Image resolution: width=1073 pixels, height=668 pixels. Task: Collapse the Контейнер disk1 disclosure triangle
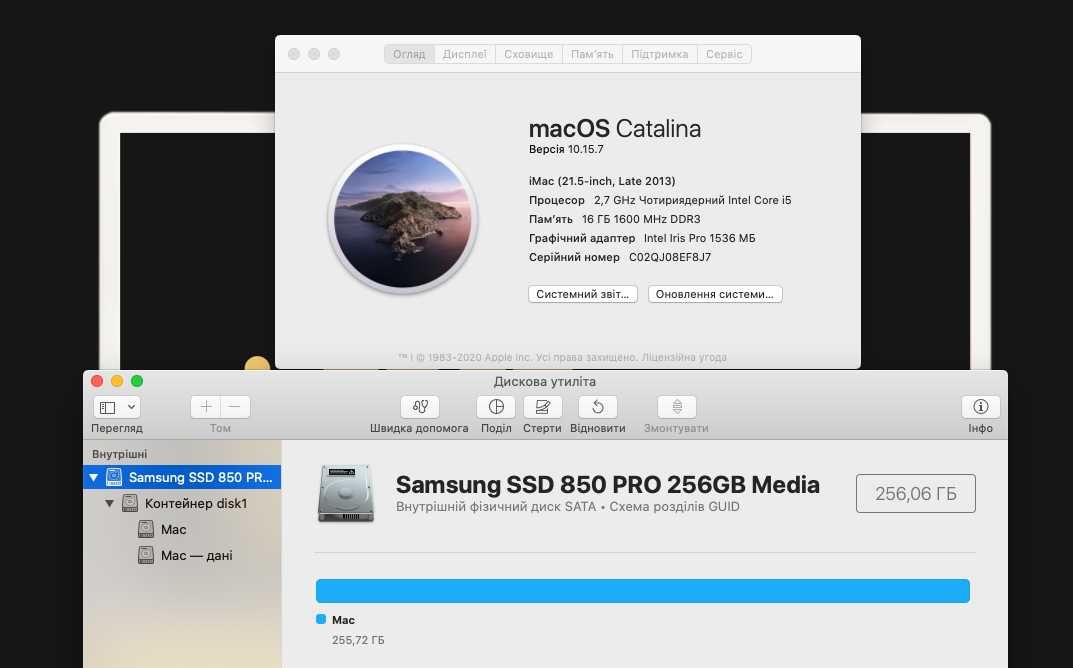pos(109,503)
